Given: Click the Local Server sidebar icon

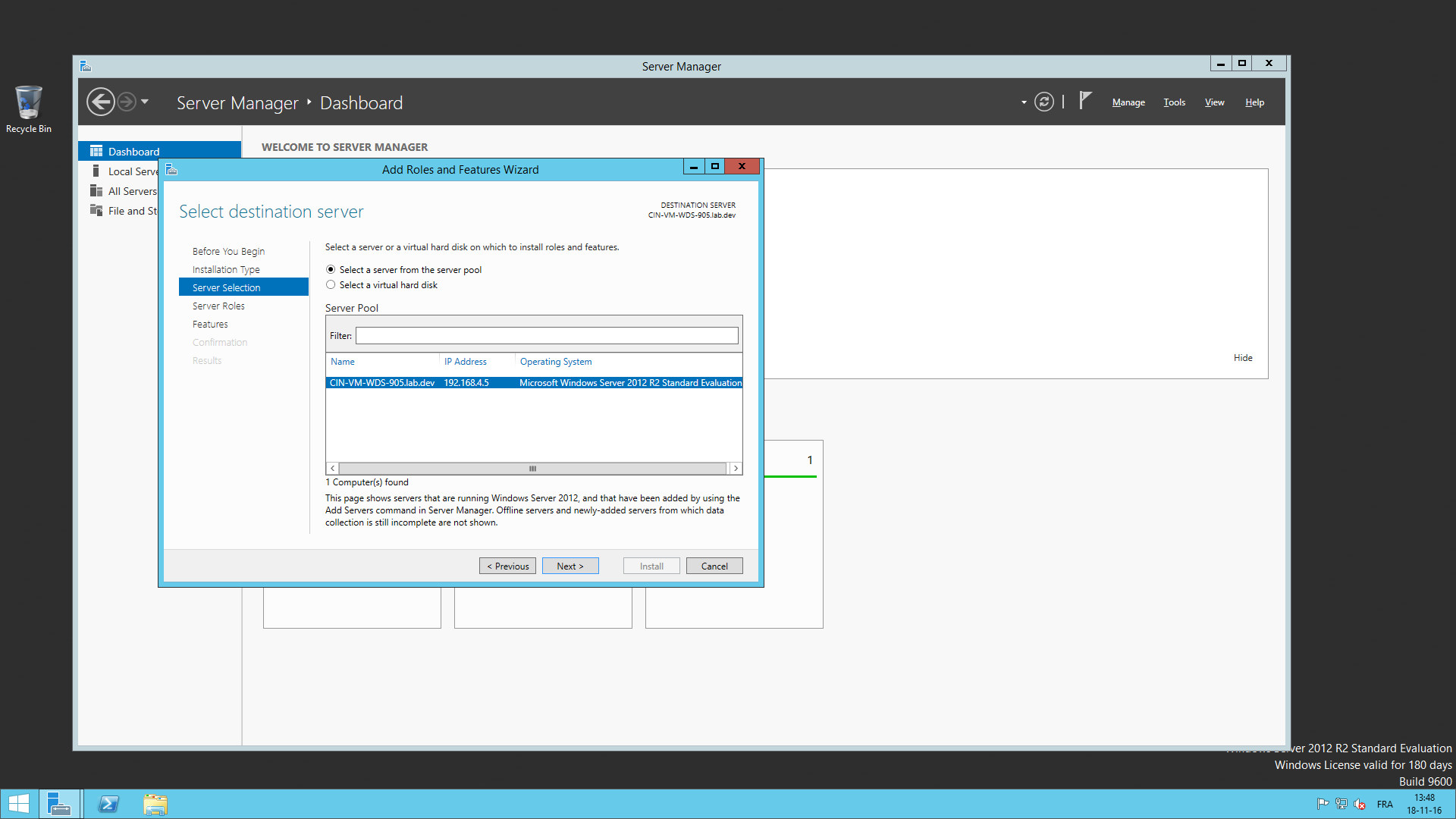Looking at the screenshot, I should click(96, 171).
